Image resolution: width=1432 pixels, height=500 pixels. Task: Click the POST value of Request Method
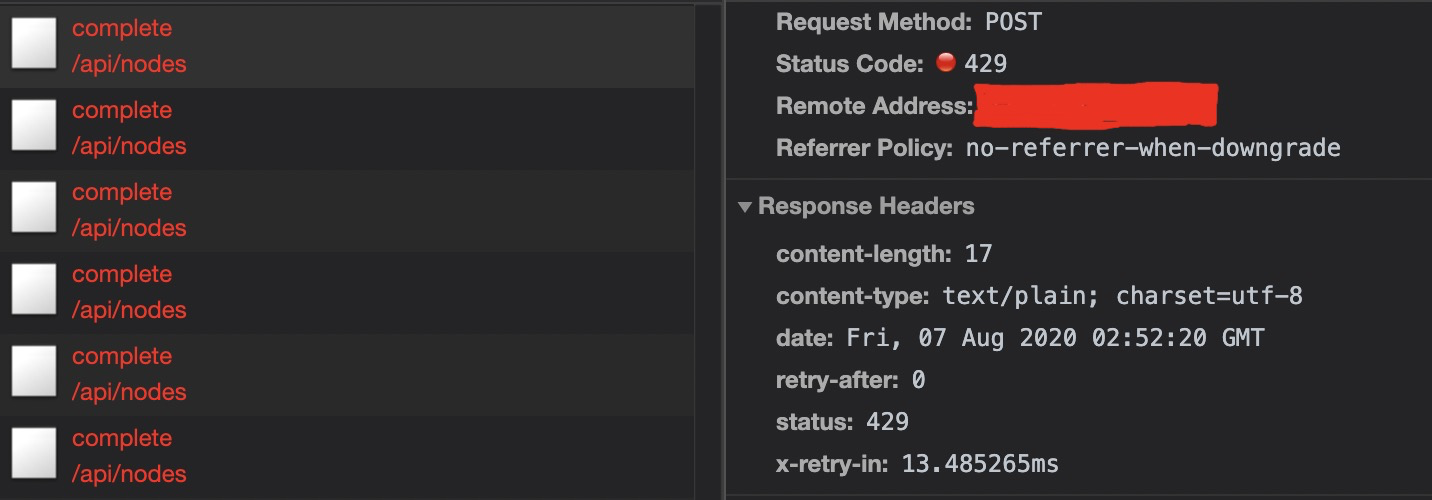(1013, 22)
